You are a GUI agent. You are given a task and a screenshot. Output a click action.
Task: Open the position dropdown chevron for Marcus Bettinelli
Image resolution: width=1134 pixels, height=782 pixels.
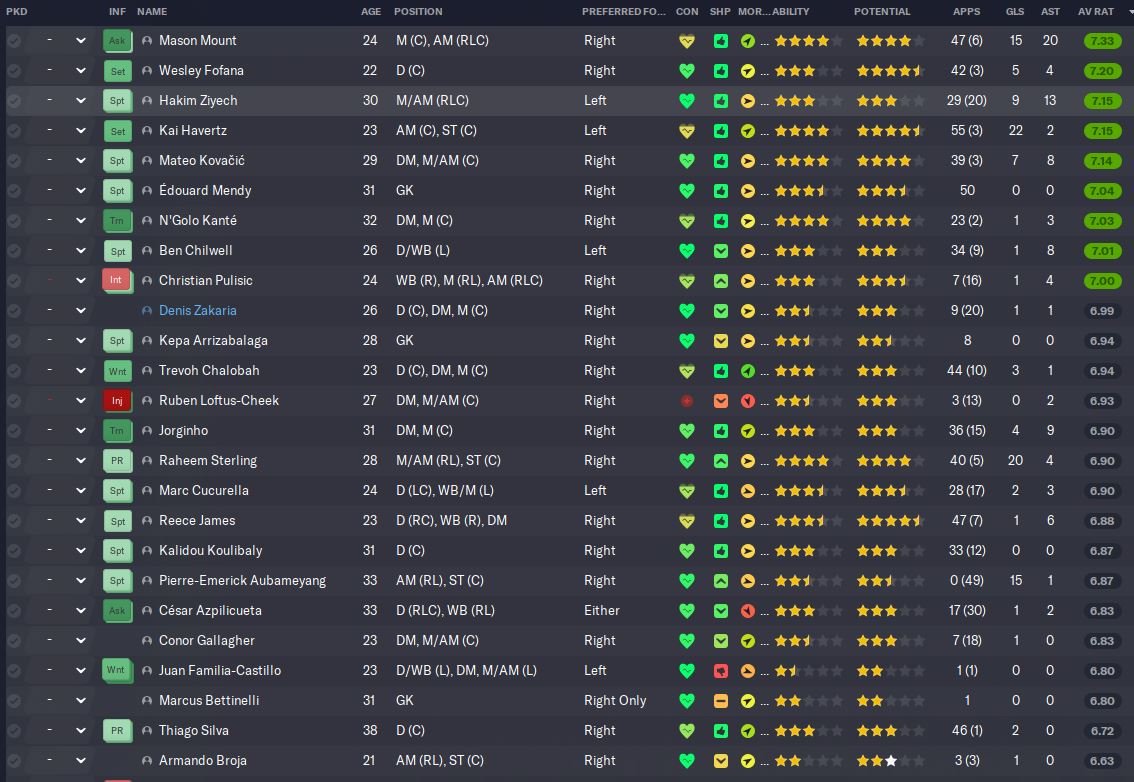[80, 701]
